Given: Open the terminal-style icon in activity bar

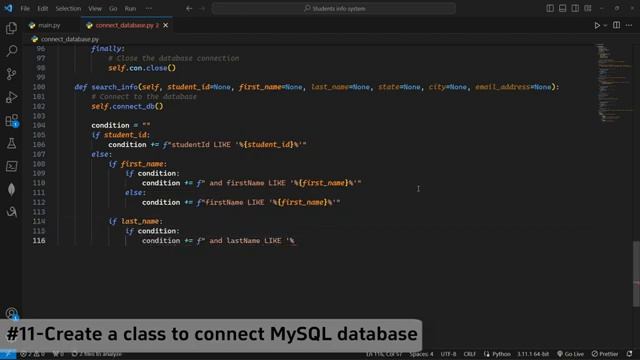Looking at the screenshot, I should (11, 166).
